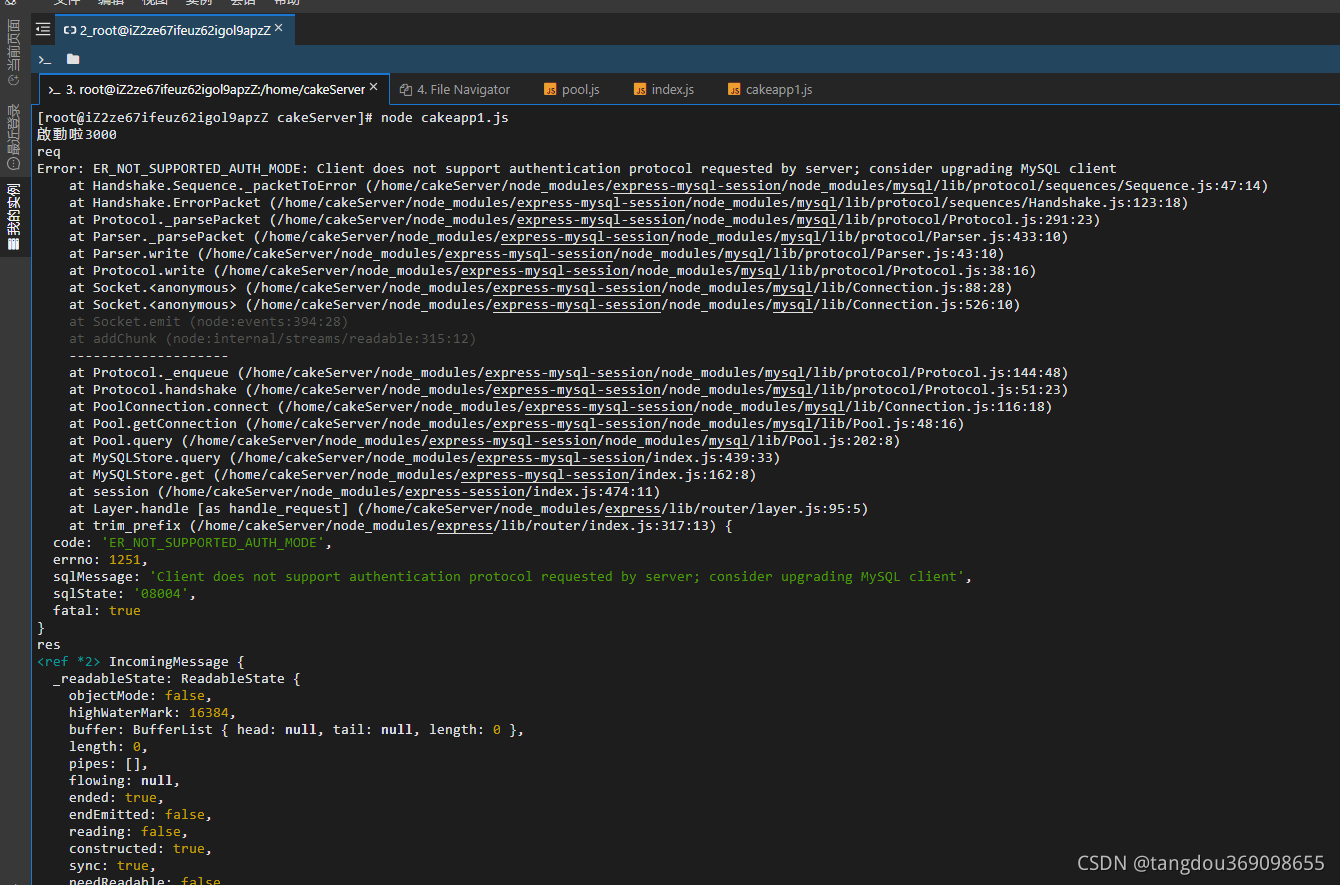Screen dimensions: 1340x885
Task: Click the 'flowing: null' line
Action: [x=125, y=781]
